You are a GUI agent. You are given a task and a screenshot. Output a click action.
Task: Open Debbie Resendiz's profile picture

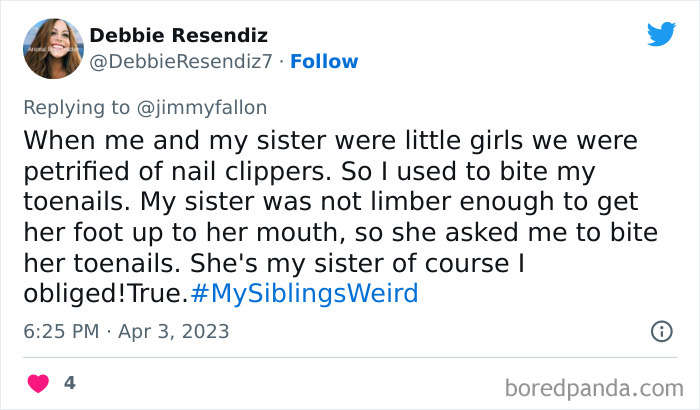coord(53,48)
